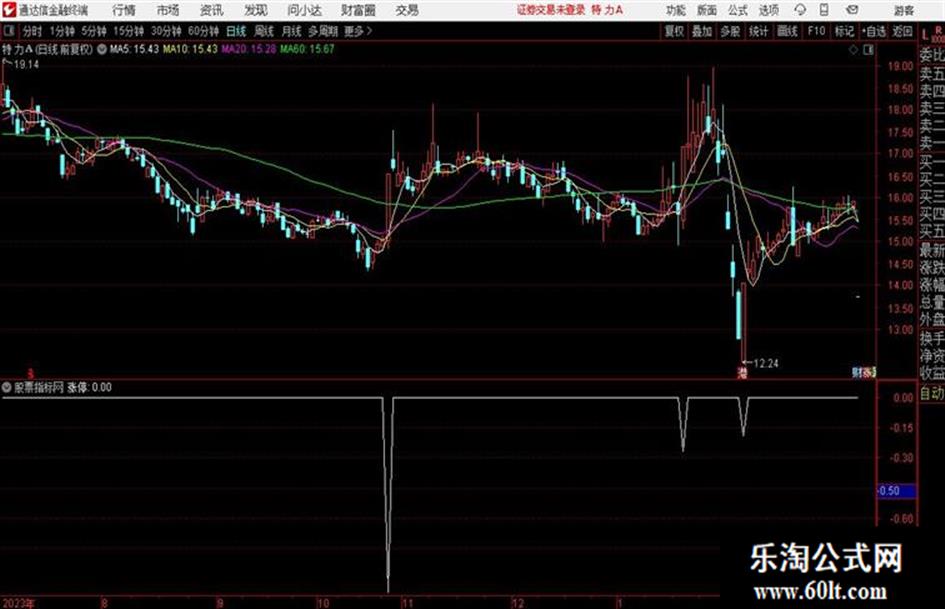
Task: Click the 12.24 low price label
Action: click(766, 364)
